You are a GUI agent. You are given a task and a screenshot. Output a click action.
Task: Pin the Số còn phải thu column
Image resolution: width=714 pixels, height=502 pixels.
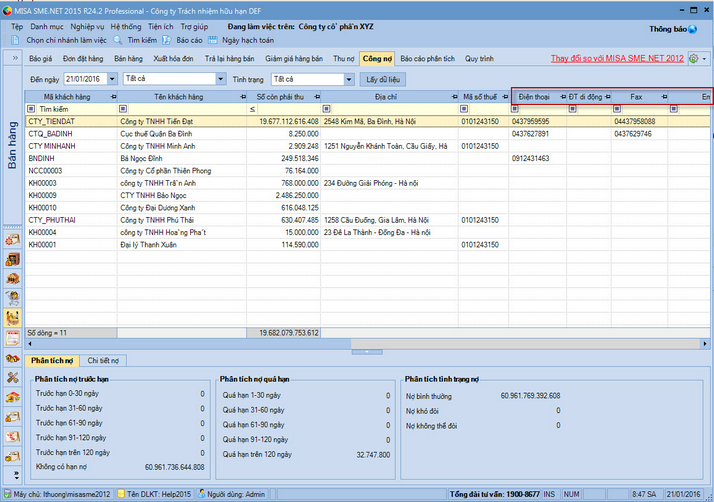(317, 97)
